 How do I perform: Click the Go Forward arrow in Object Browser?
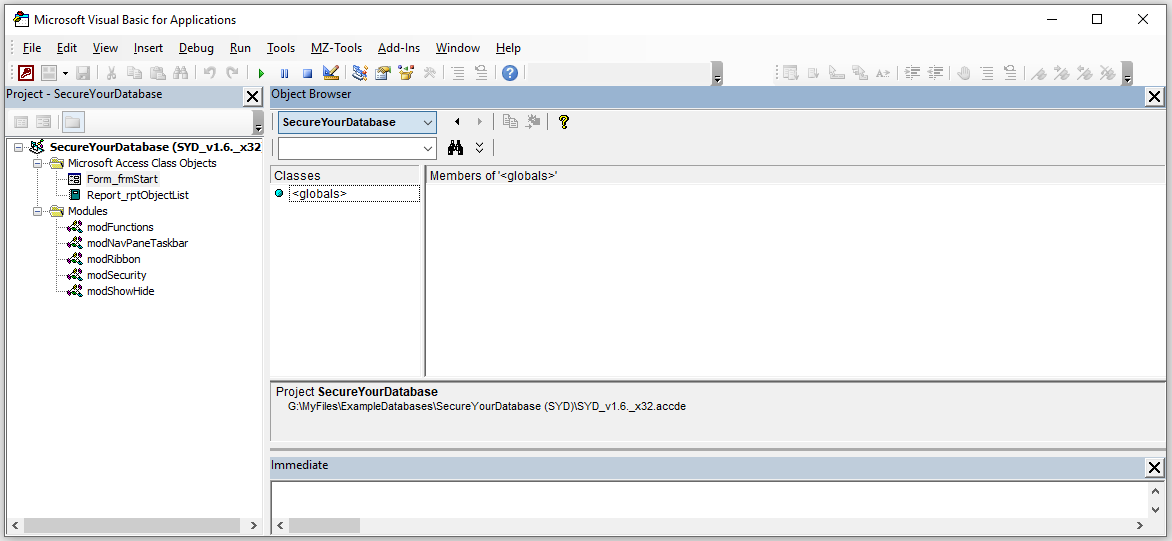point(480,122)
